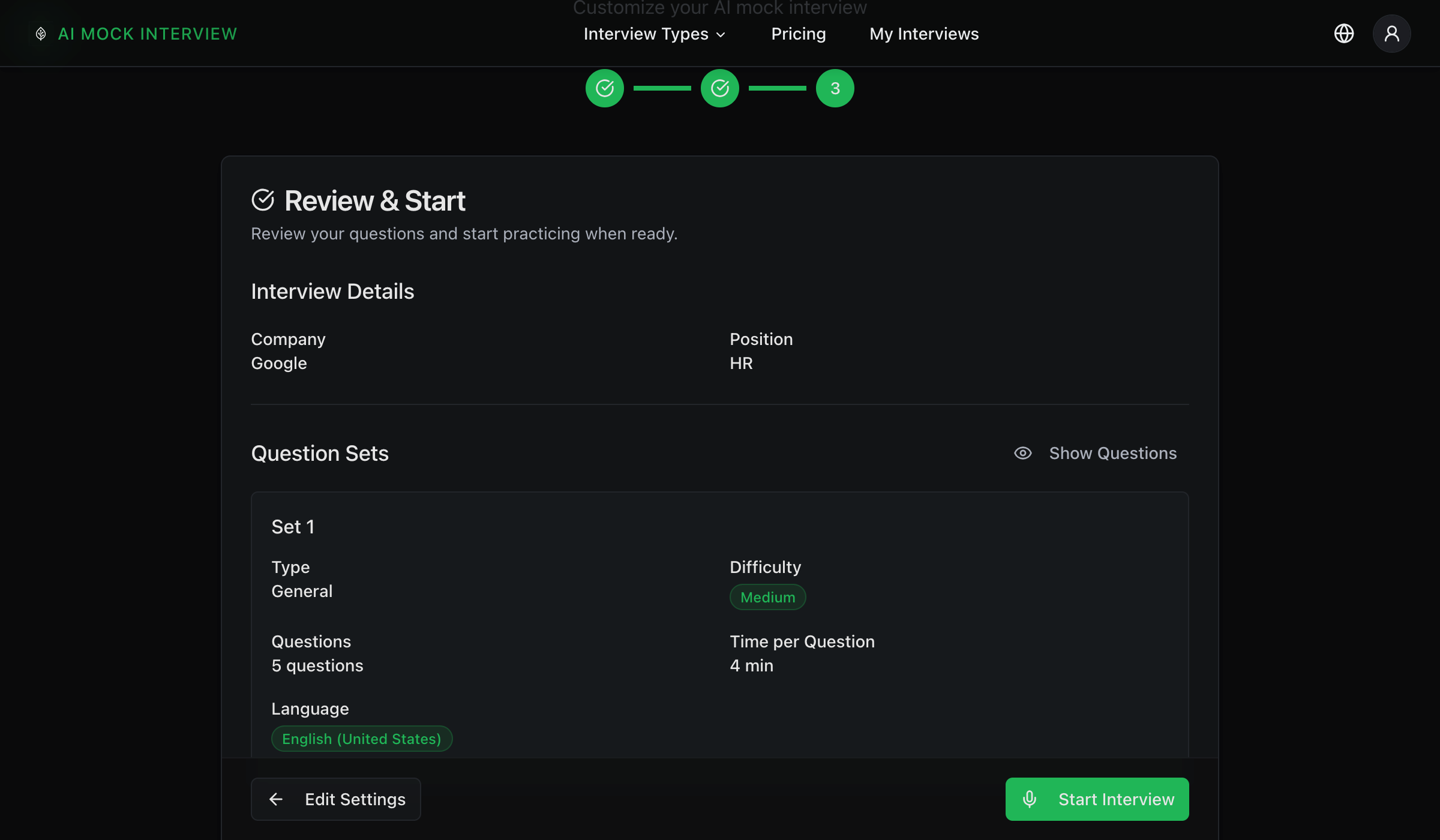Click the AI MOCK INTERVIEW brand text
1440x840 pixels.
tap(148, 34)
